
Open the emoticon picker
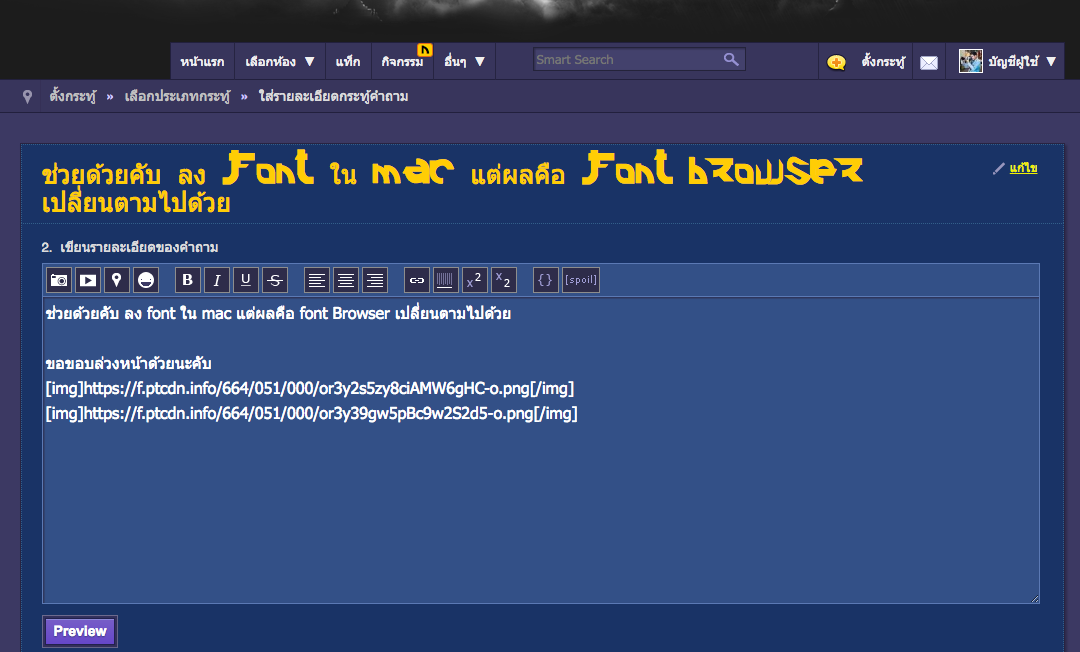point(146,280)
